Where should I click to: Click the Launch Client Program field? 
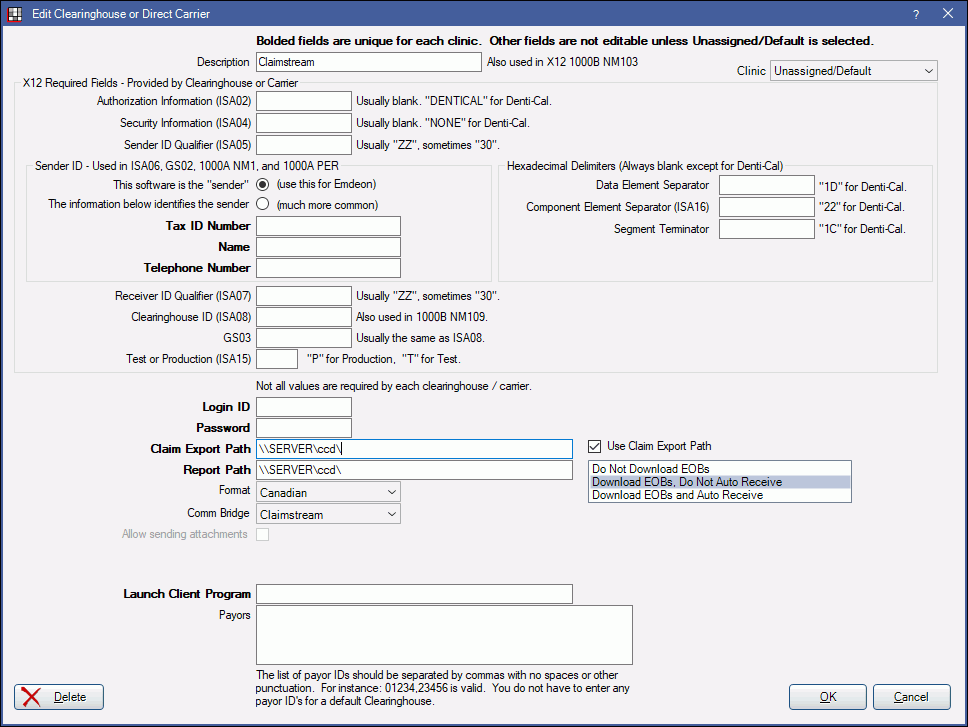[x=414, y=594]
